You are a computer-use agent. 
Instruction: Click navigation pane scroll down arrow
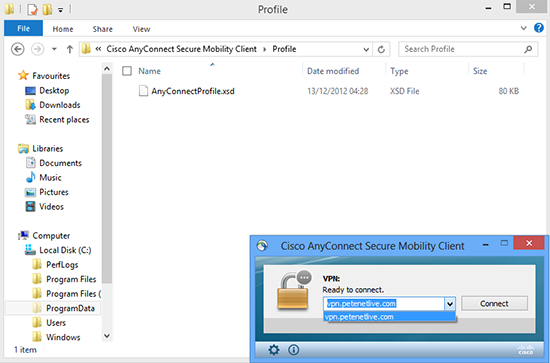107,336
